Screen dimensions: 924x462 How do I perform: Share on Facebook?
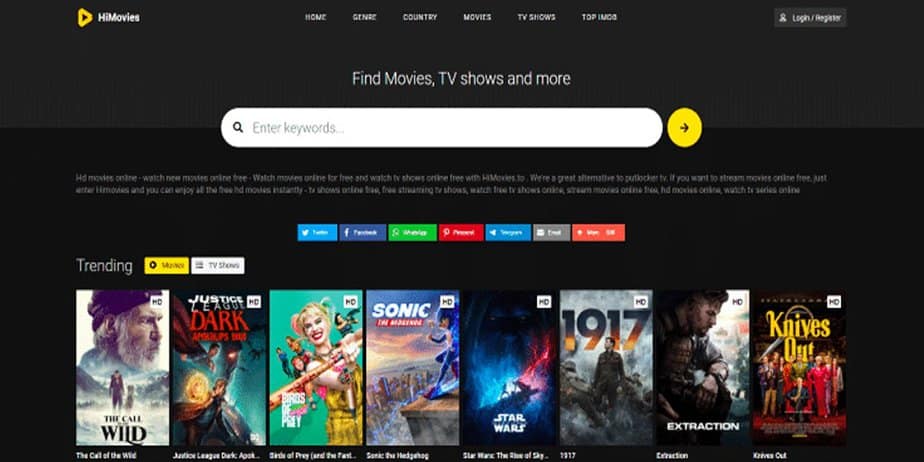pyautogui.click(x=362, y=232)
